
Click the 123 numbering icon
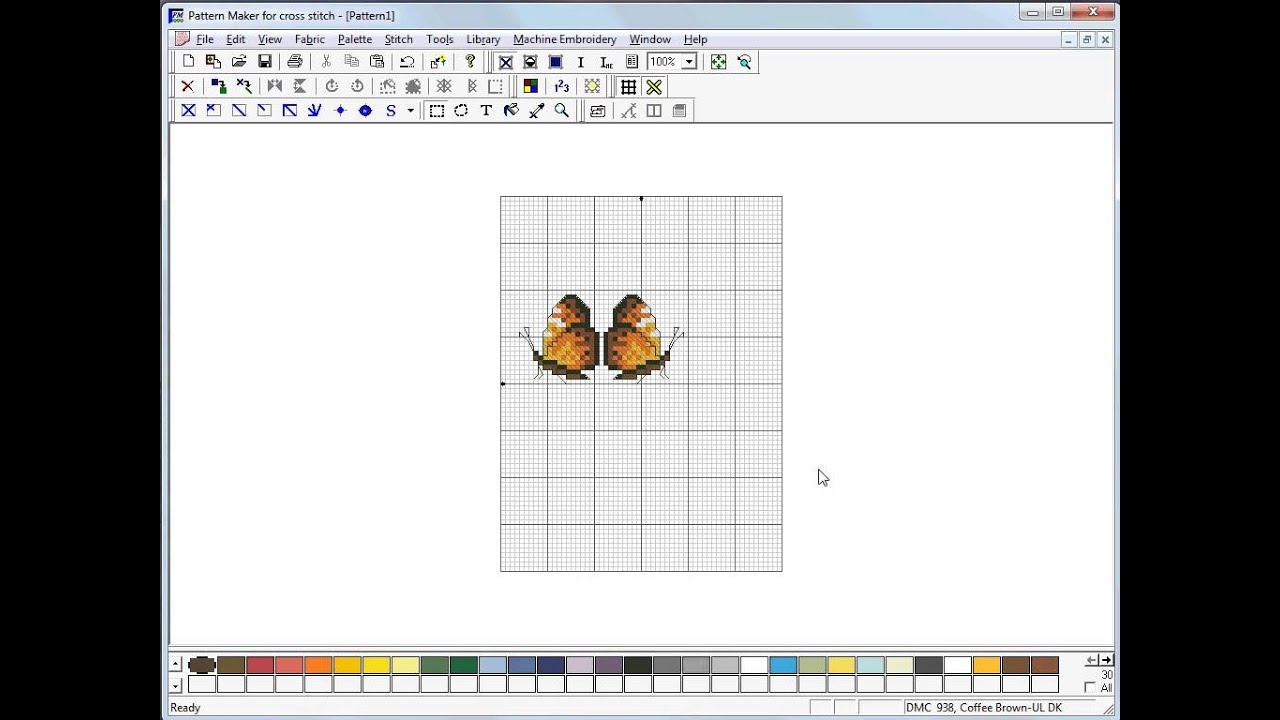561,87
